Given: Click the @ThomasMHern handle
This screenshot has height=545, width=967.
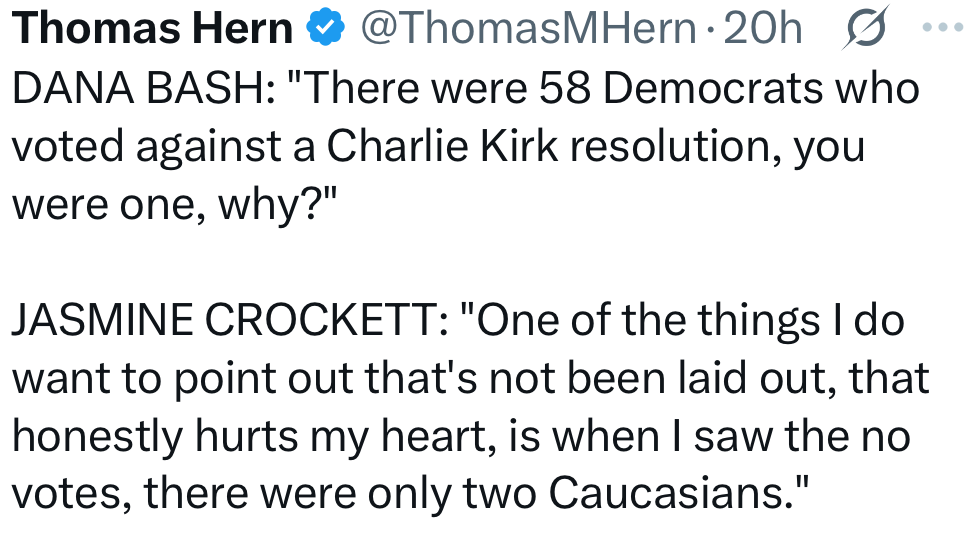Looking at the screenshot, I should (x=526, y=29).
